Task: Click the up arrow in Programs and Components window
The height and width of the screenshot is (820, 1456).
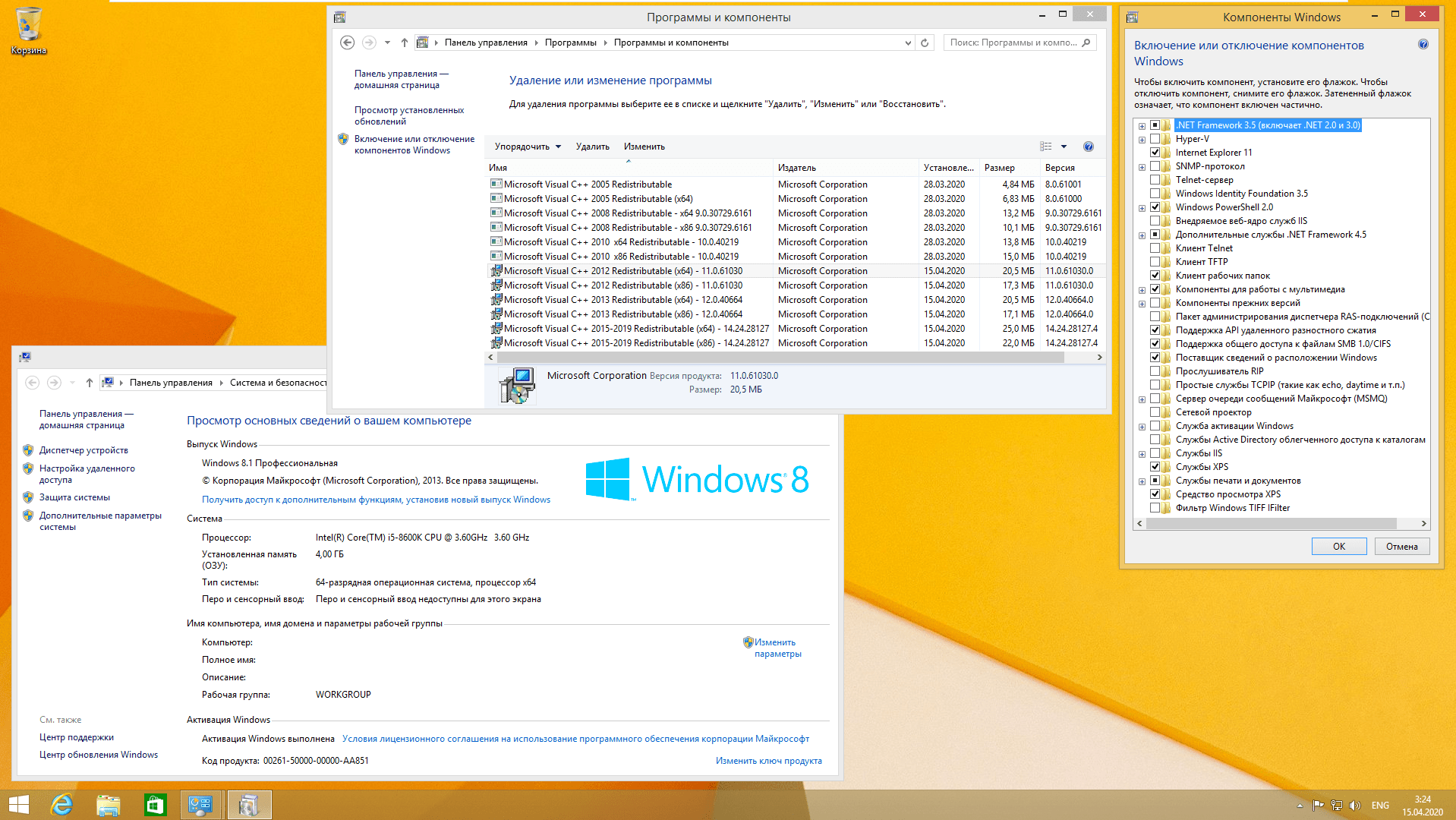Action: [405, 43]
